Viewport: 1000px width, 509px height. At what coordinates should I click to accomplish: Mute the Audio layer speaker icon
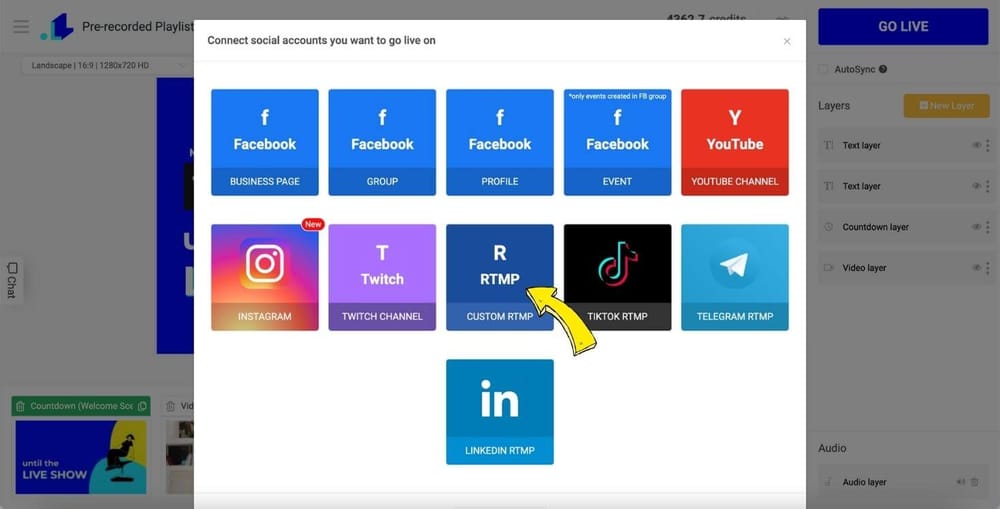[960, 482]
